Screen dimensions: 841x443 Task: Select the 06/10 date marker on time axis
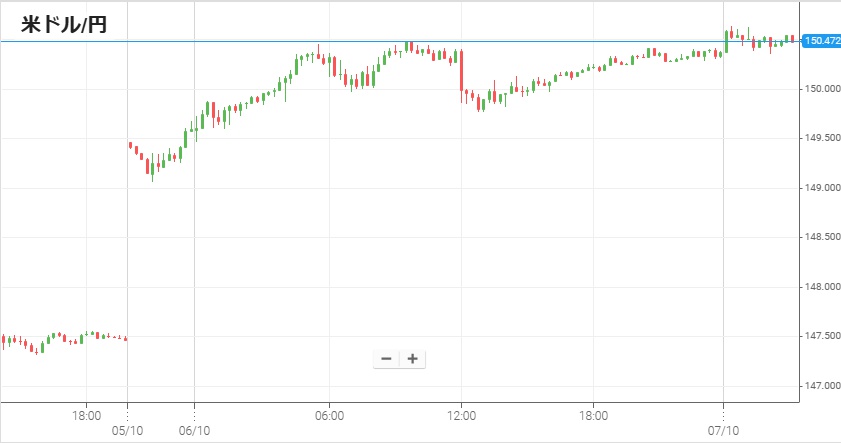point(194,430)
